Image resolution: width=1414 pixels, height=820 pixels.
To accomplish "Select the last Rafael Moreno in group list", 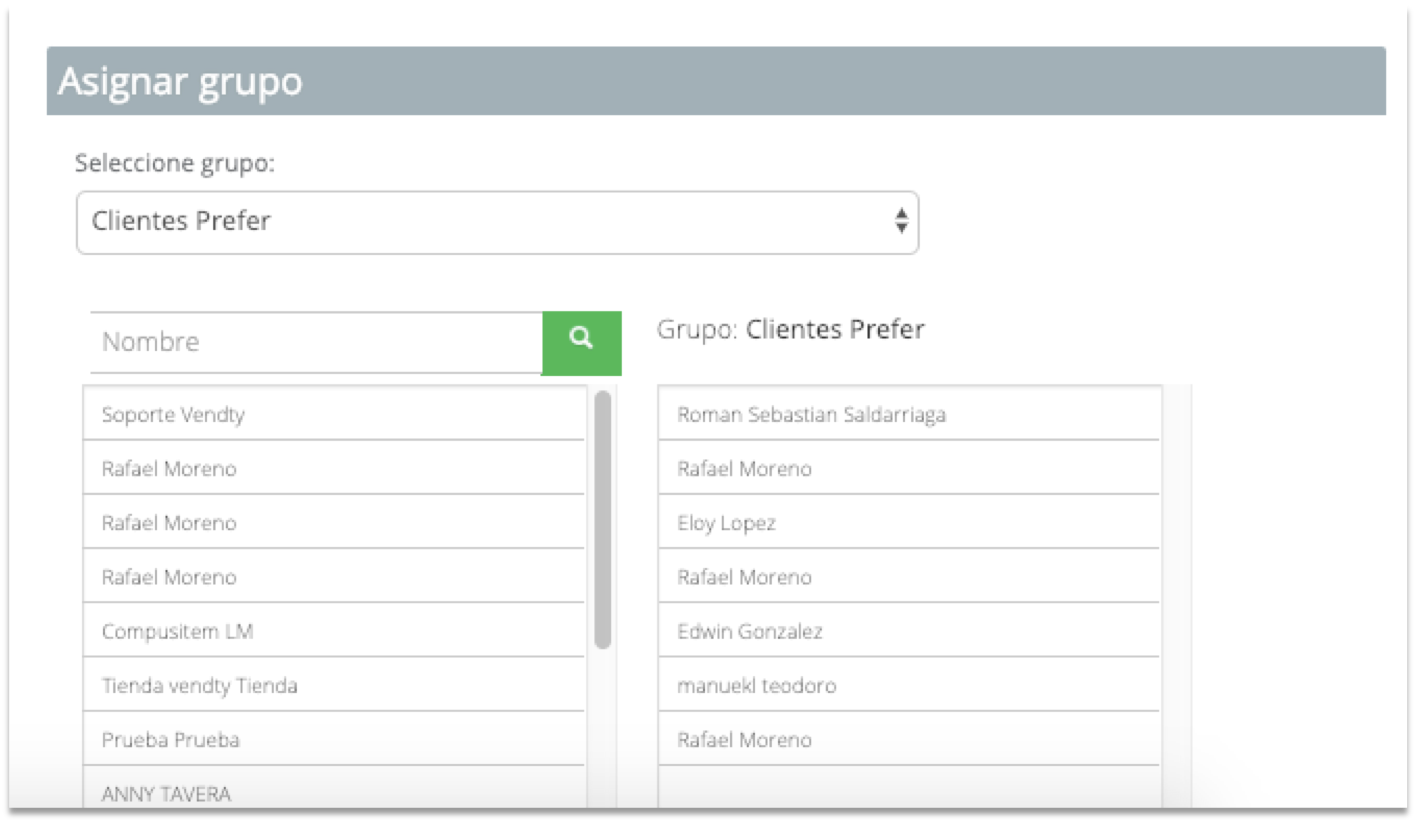I will [x=909, y=740].
